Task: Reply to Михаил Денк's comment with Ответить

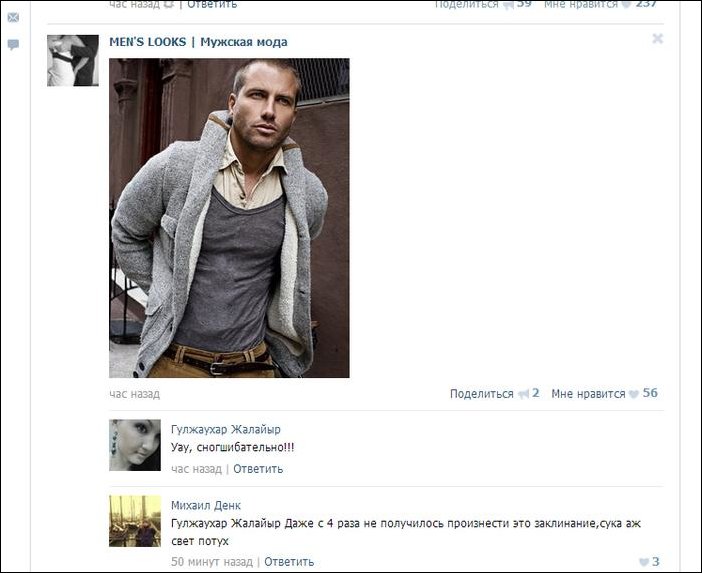Action: [289, 562]
